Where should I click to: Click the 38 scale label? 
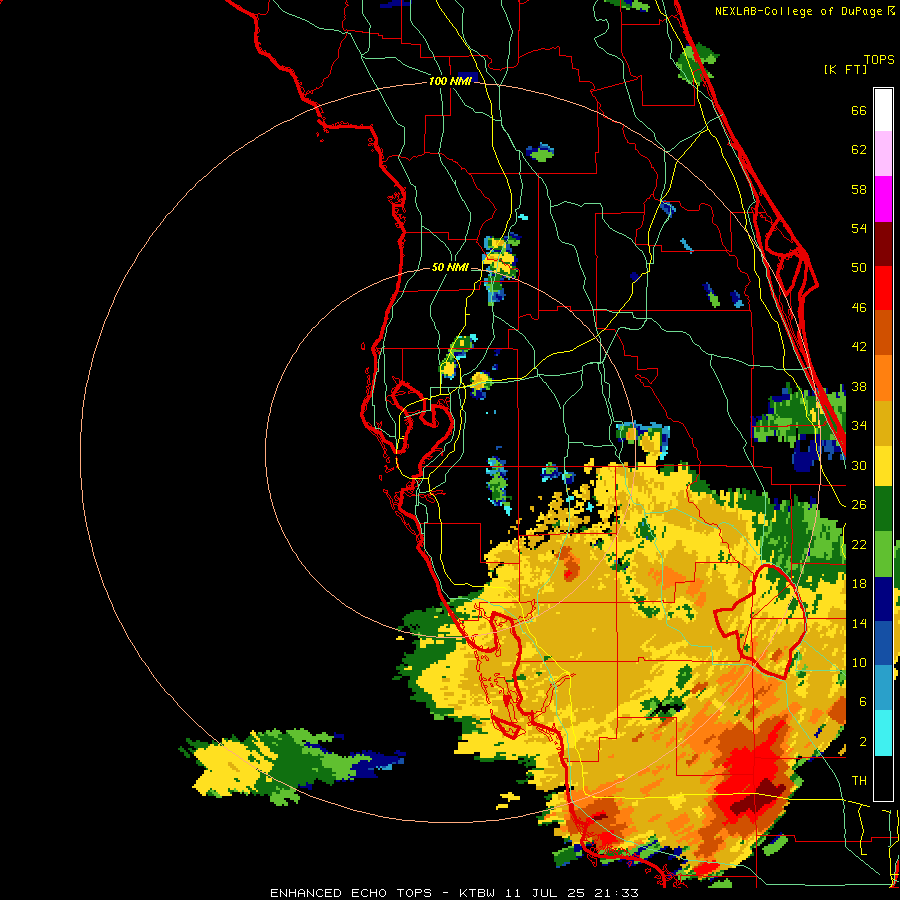(x=859, y=386)
